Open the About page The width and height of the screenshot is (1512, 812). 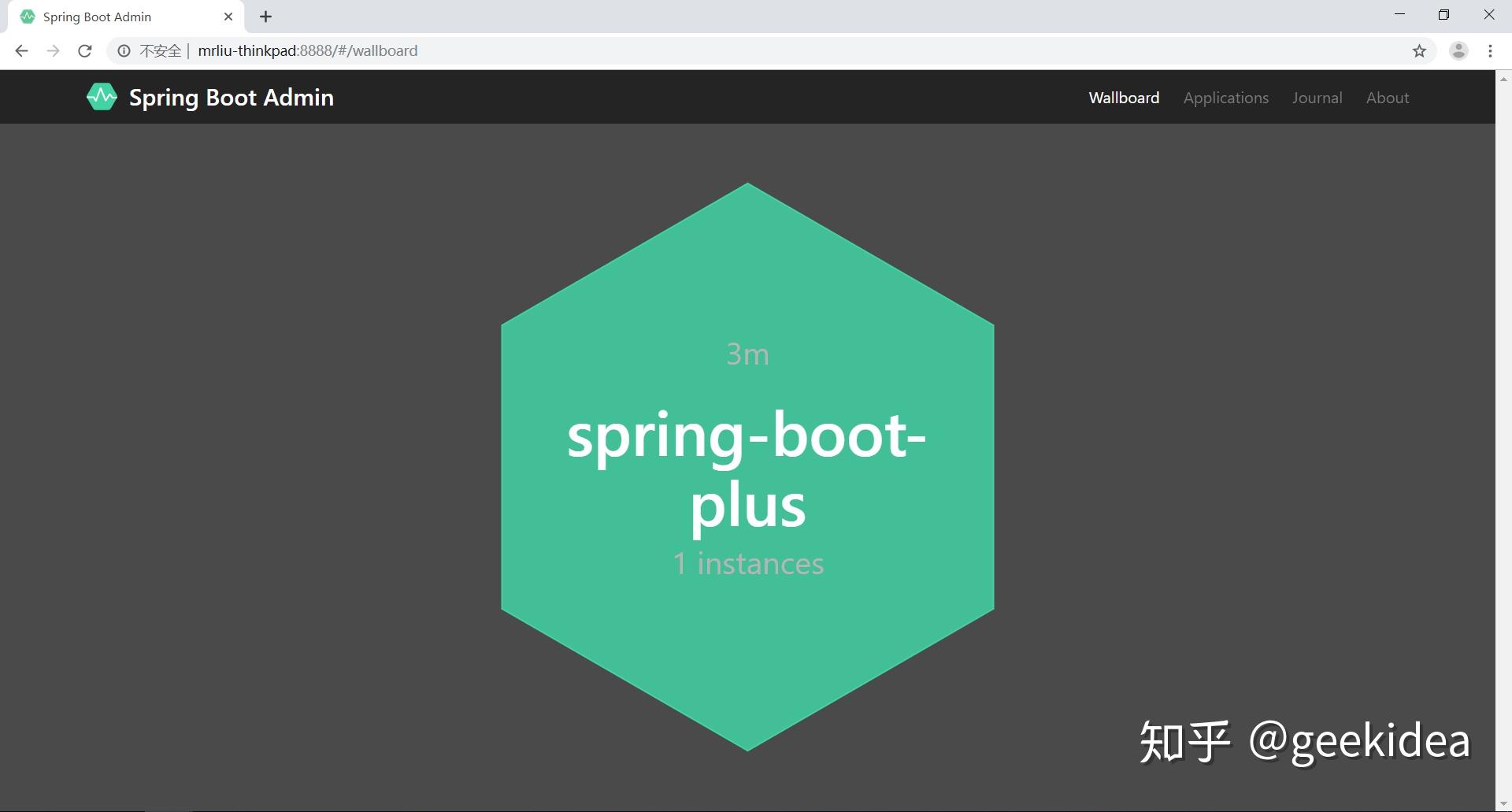[x=1388, y=98]
